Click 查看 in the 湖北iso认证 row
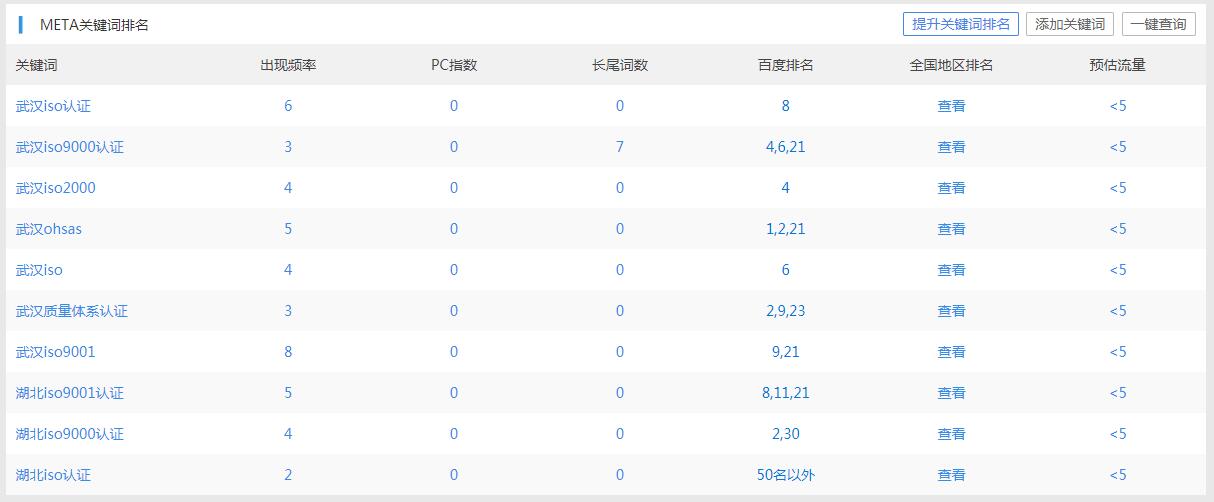1214x502 pixels. pos(951,475)
